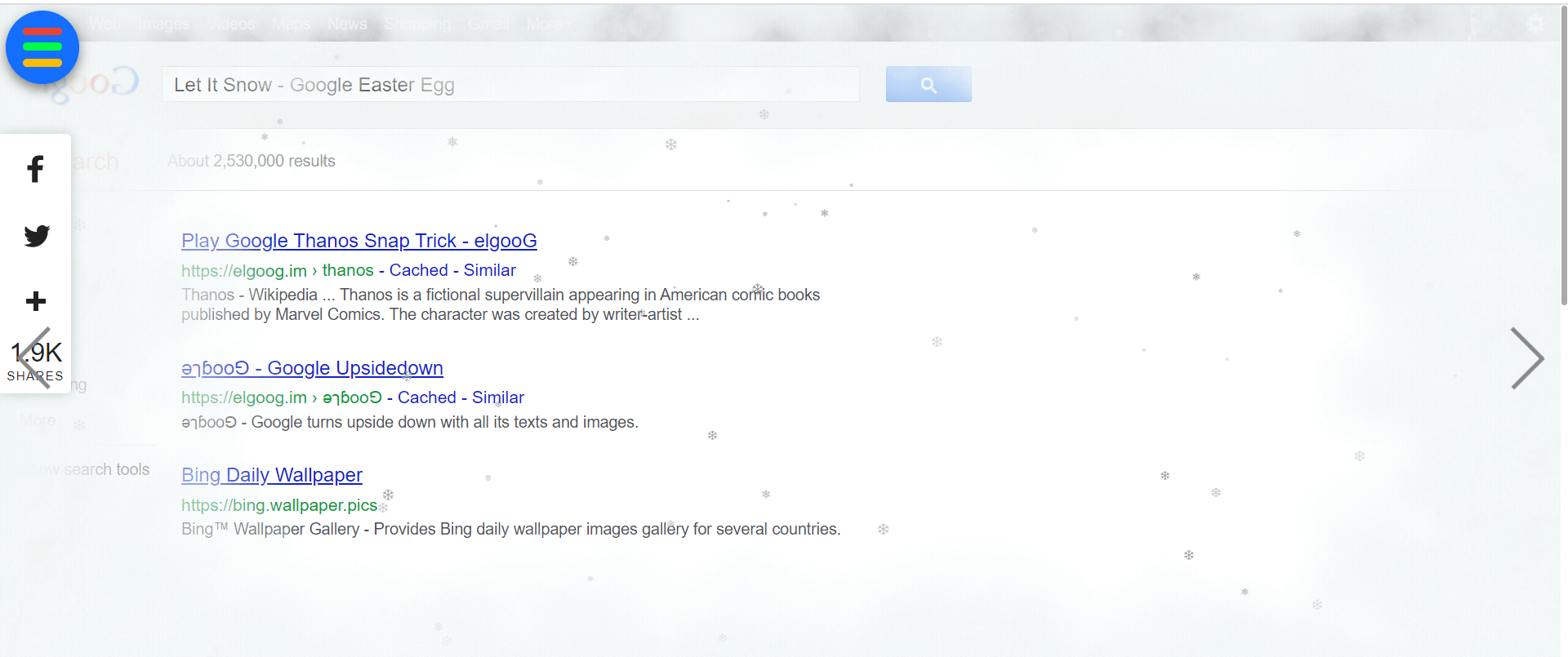Expand the More dropdown in top bar

click(549, 24)
